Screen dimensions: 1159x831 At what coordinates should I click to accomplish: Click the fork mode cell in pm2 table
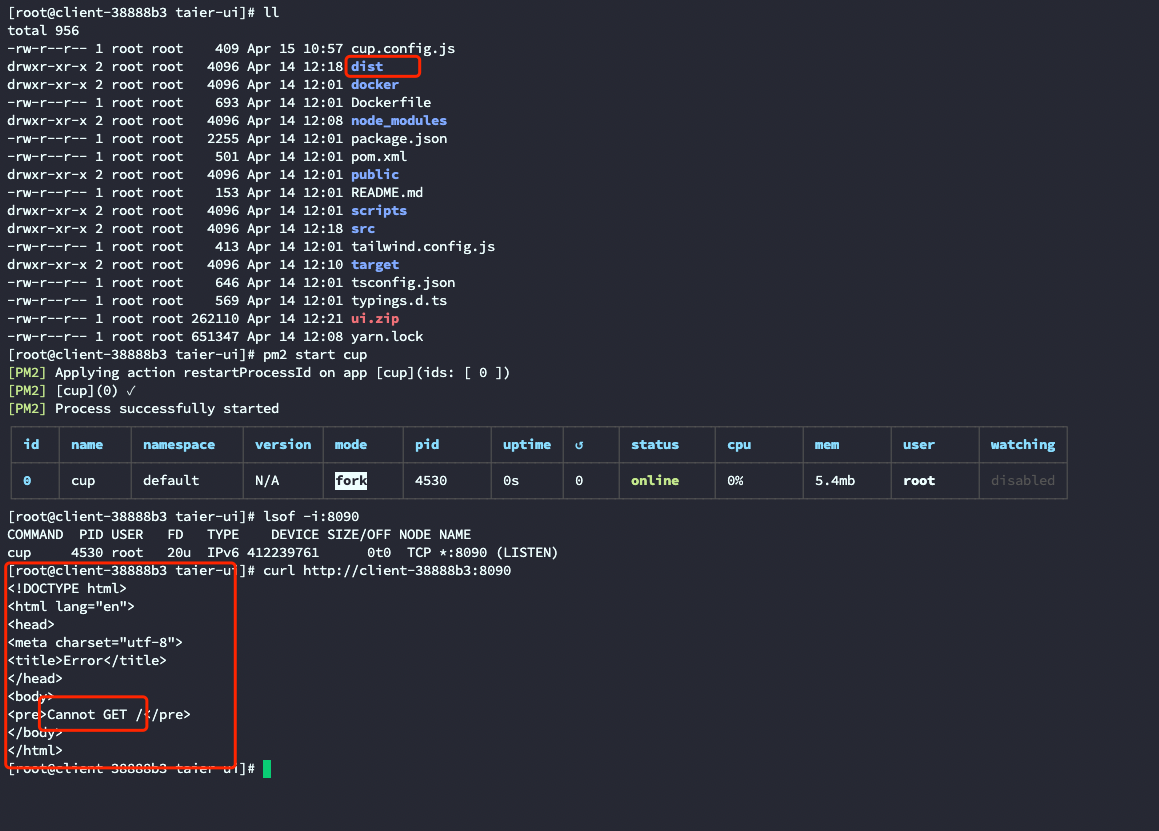tap(351, 480)
